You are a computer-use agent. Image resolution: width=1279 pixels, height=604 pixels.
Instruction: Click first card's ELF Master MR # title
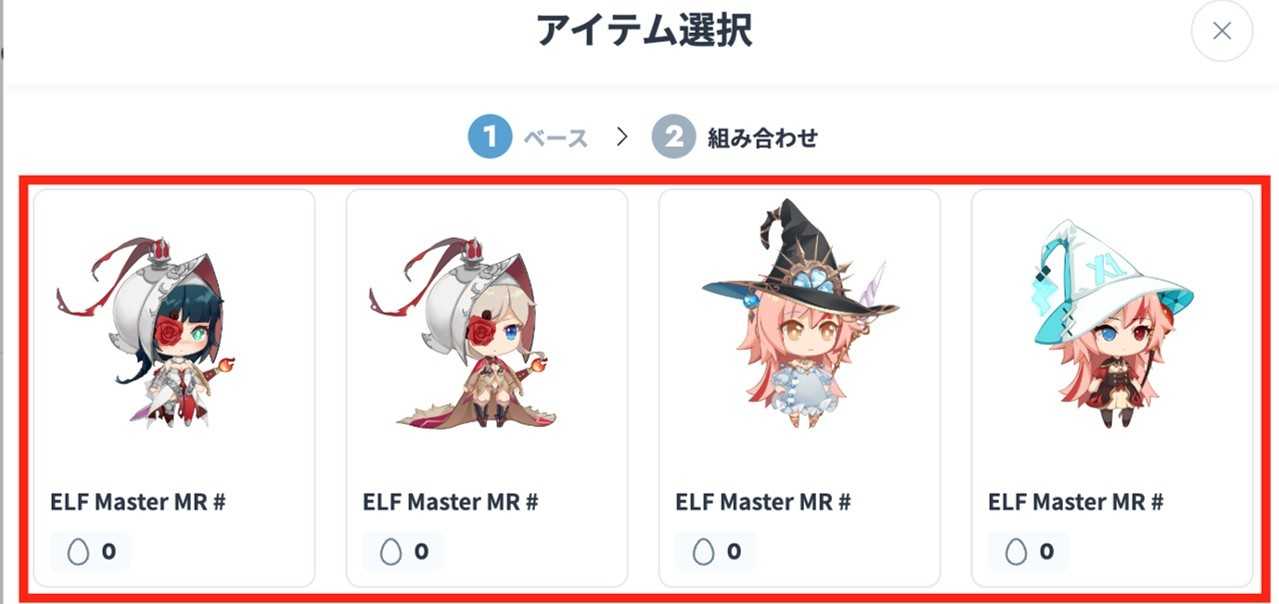tap(138, 502)
